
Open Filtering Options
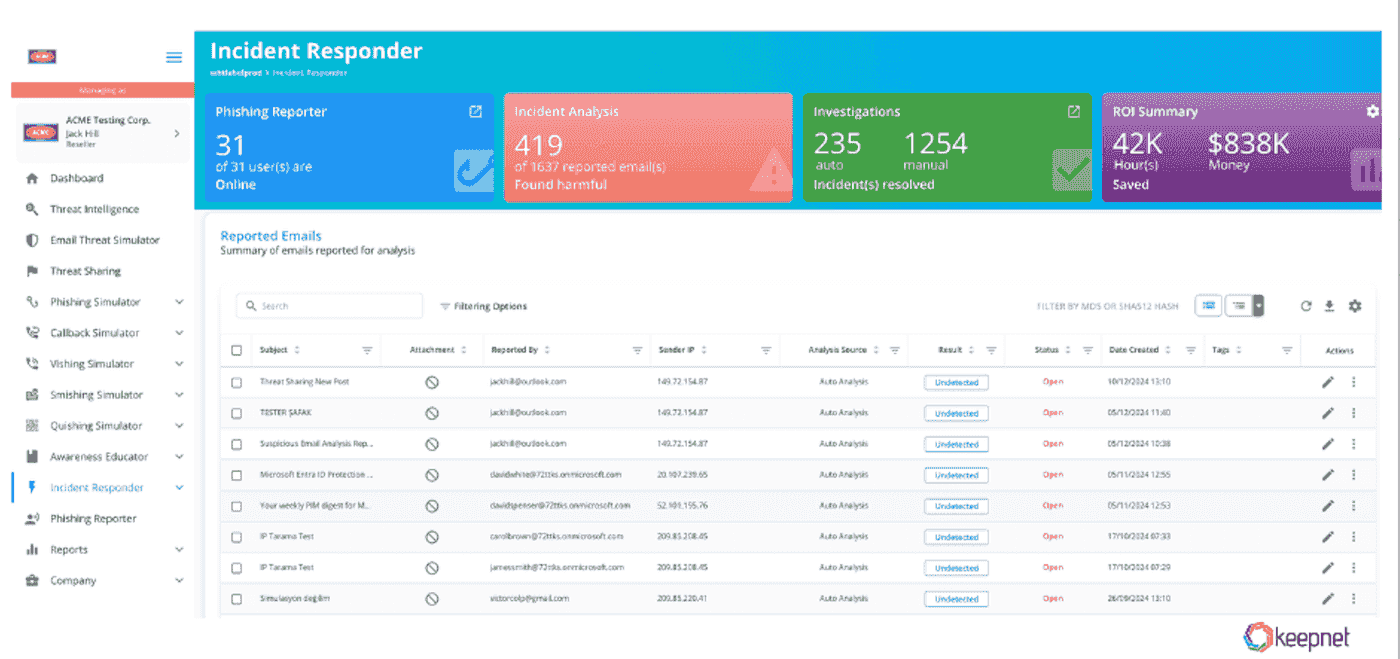click(x=484, y=306)
